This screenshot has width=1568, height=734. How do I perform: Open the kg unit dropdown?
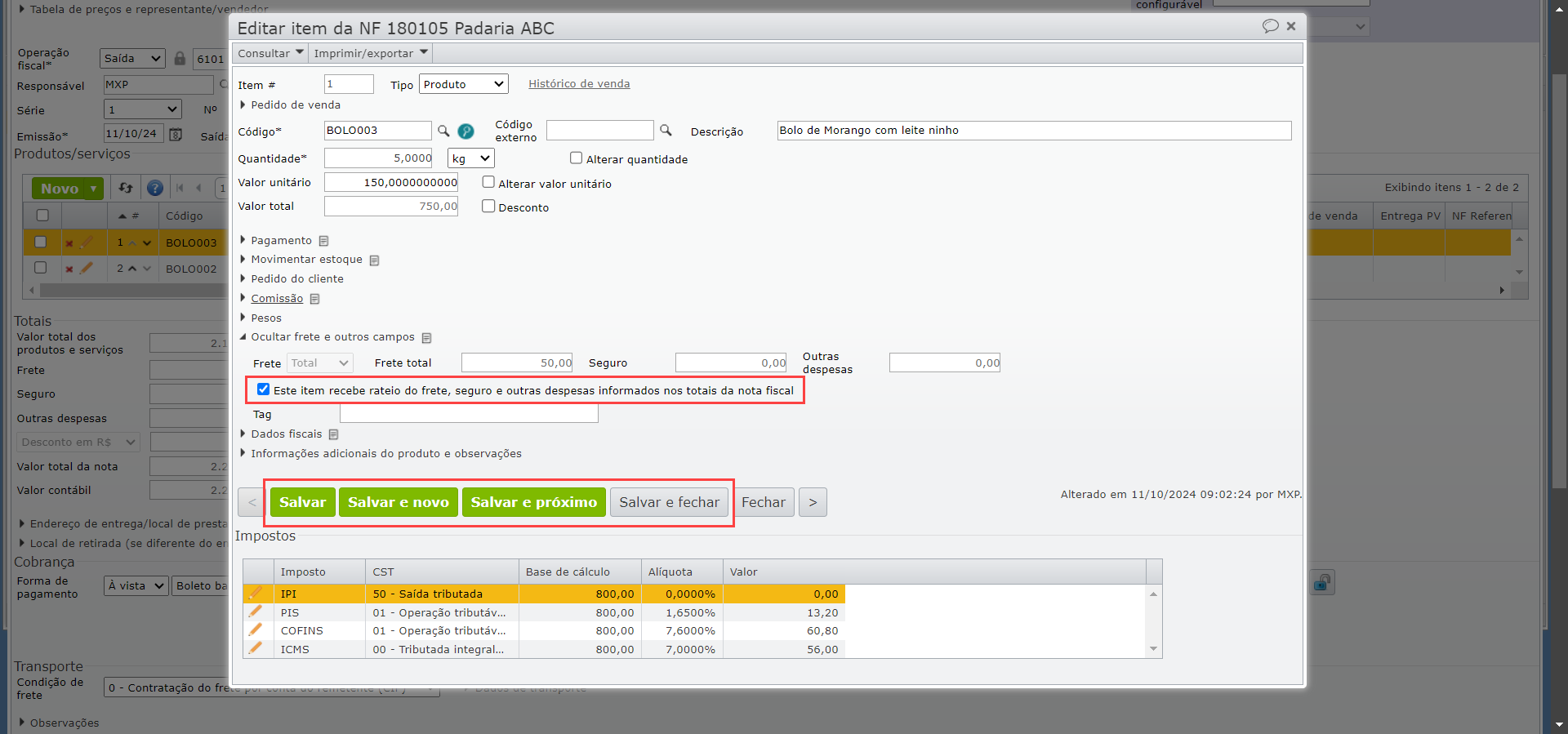[471, 158]
